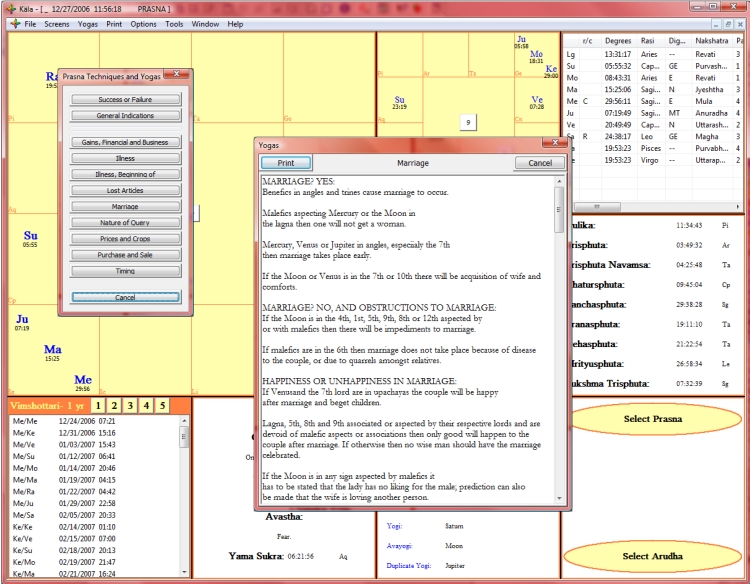Image resolution: width=750 pixels, height=584 pixels.
Task: Click the Select Arudha oval button
Action: pos(653,556)
